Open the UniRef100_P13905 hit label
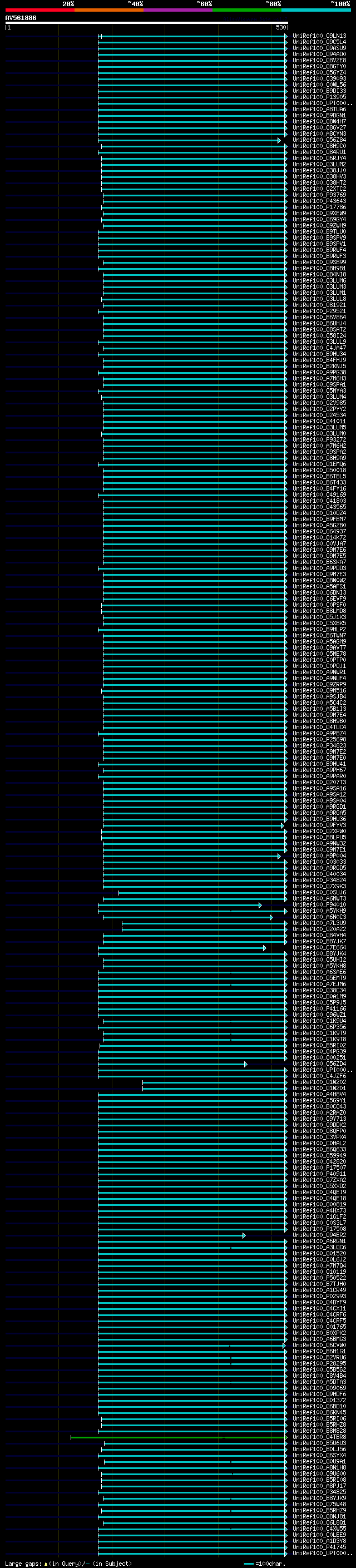 point(319,97)
